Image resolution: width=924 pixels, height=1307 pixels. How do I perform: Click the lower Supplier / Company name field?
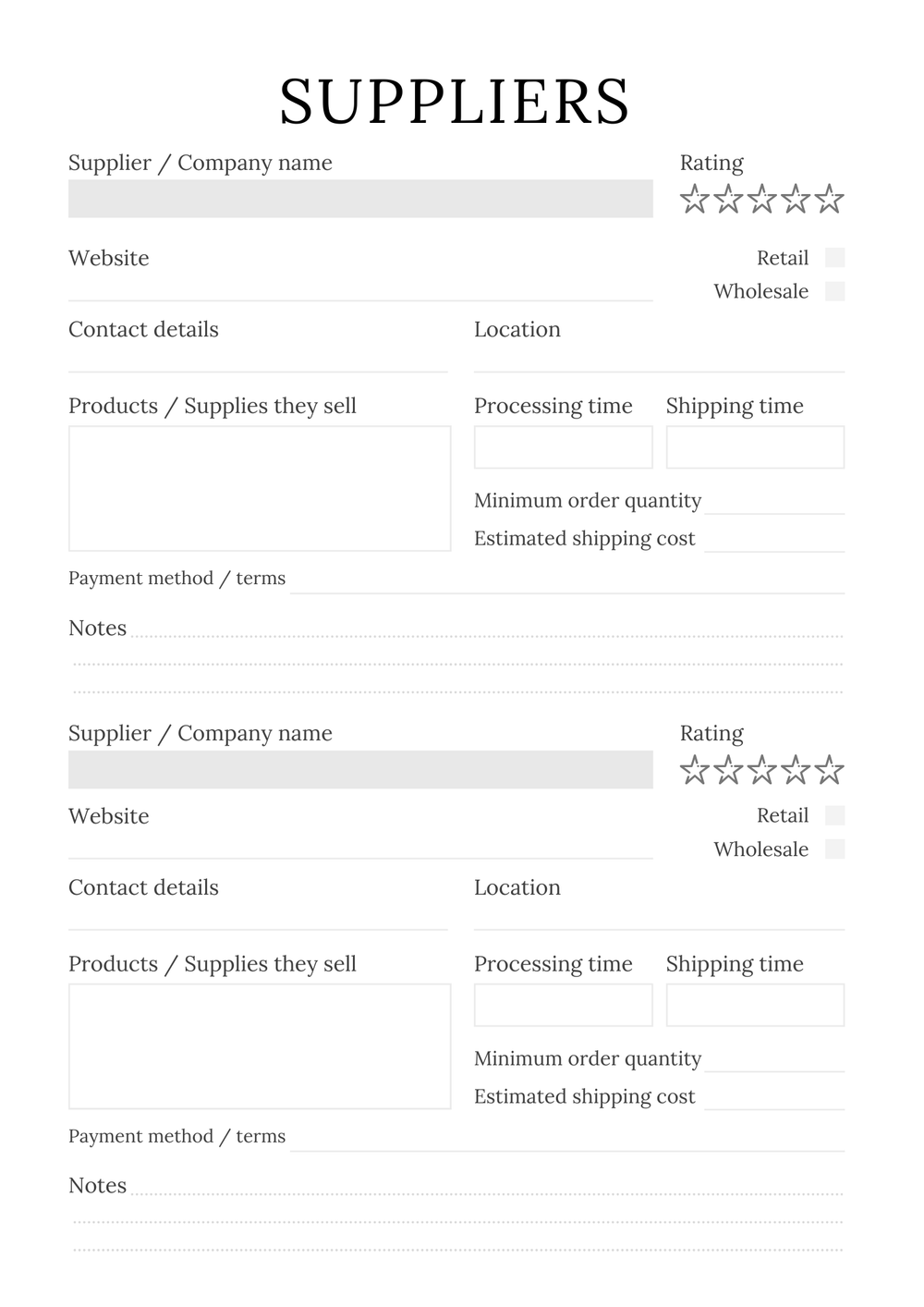coord(360,769)
